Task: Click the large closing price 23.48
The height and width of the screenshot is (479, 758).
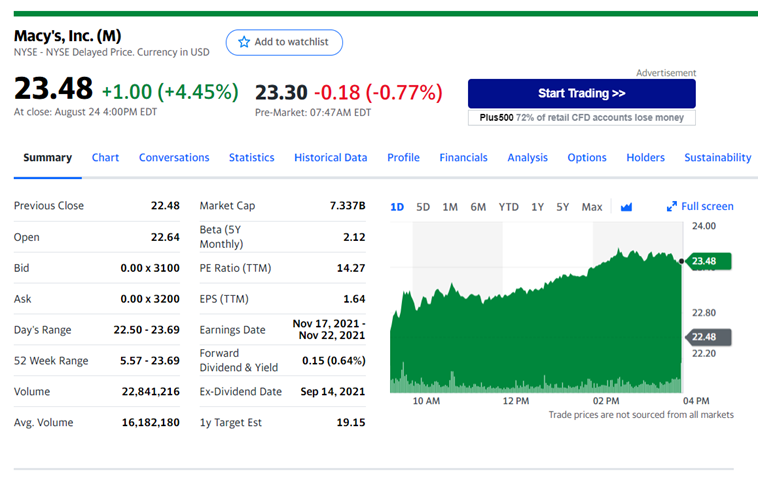Action: click(53, 88)
